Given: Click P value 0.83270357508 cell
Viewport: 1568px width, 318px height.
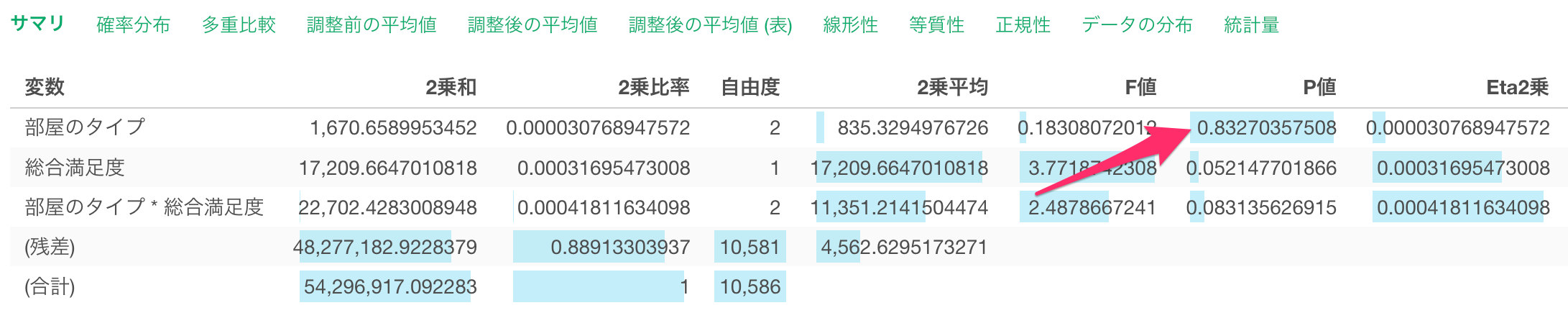Looking at the screenshot, I should pos(1266,128).
